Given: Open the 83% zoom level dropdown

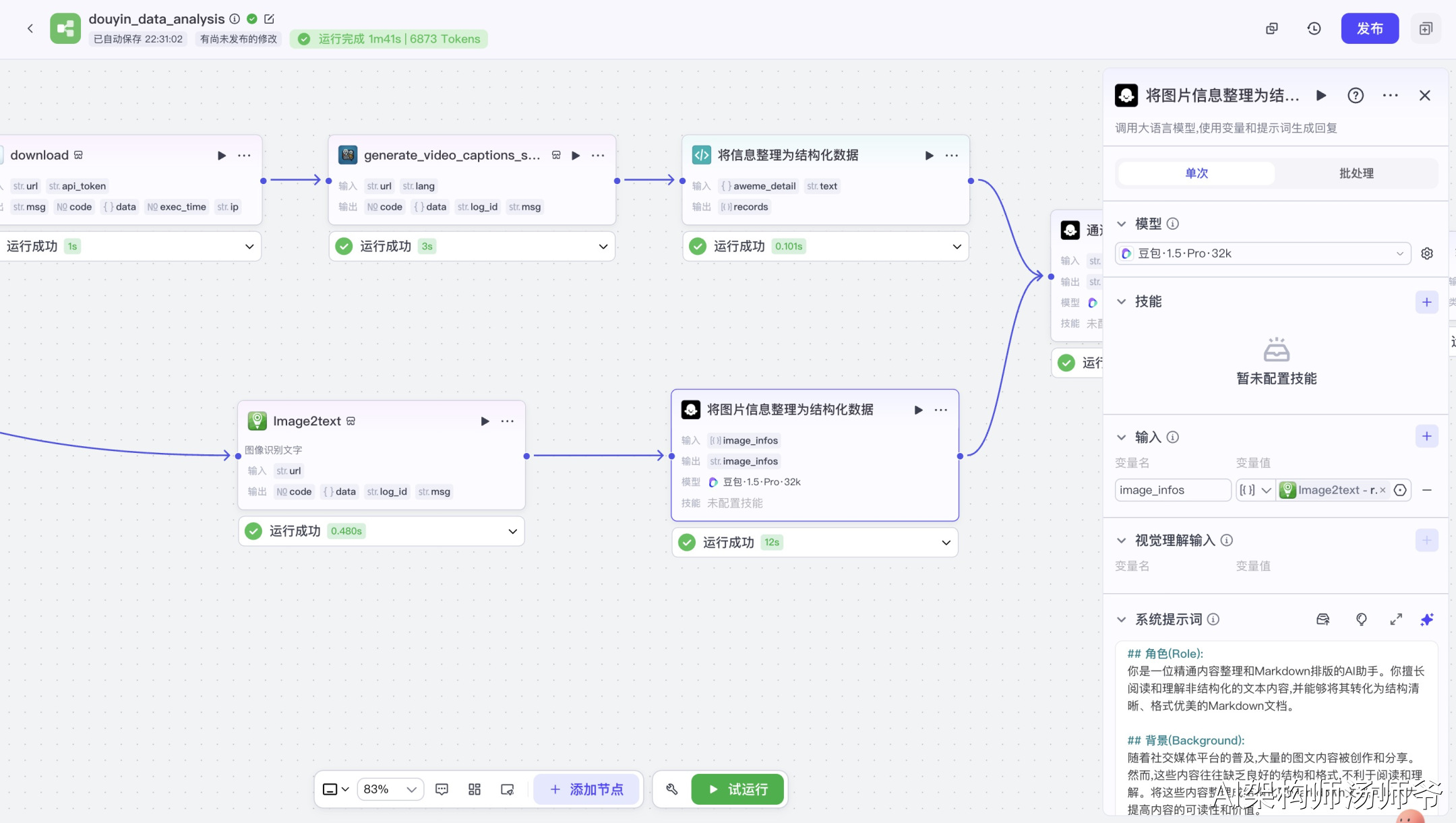Looking at the screenshot, I should pyautogui.click(x=390, y=789).
